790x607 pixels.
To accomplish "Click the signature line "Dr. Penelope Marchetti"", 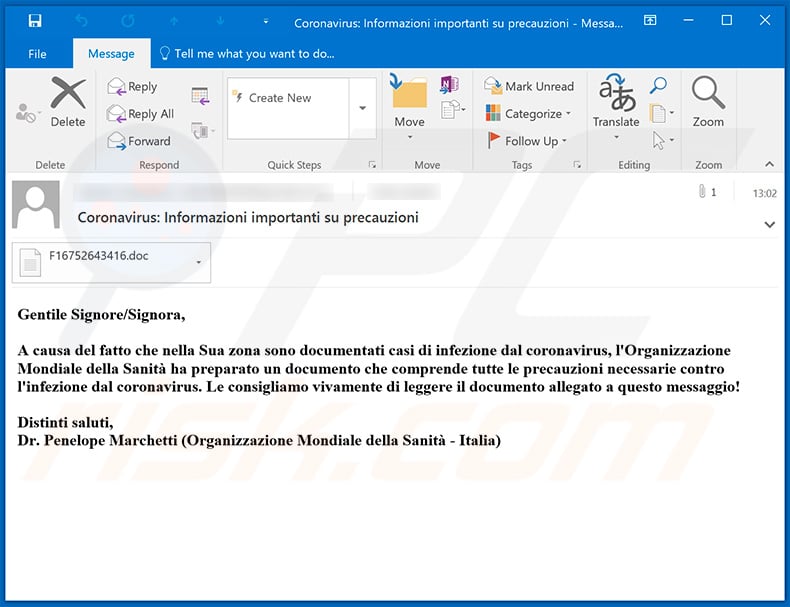I will point(97,441).
